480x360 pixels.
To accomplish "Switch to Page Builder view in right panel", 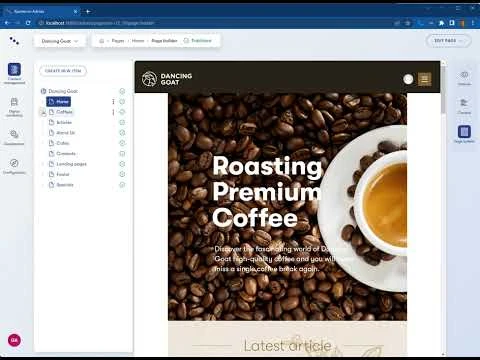I will (x=464, y=134).
